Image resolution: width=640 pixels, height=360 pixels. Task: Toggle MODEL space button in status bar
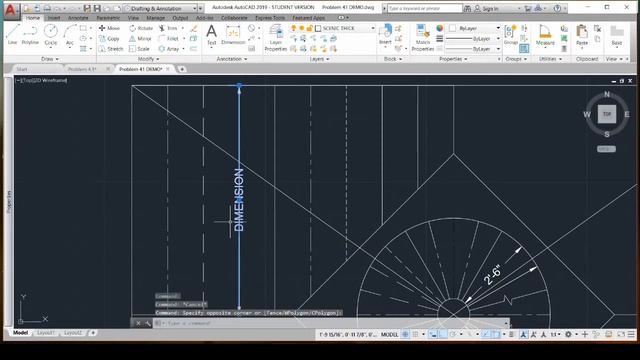[389, 334]
